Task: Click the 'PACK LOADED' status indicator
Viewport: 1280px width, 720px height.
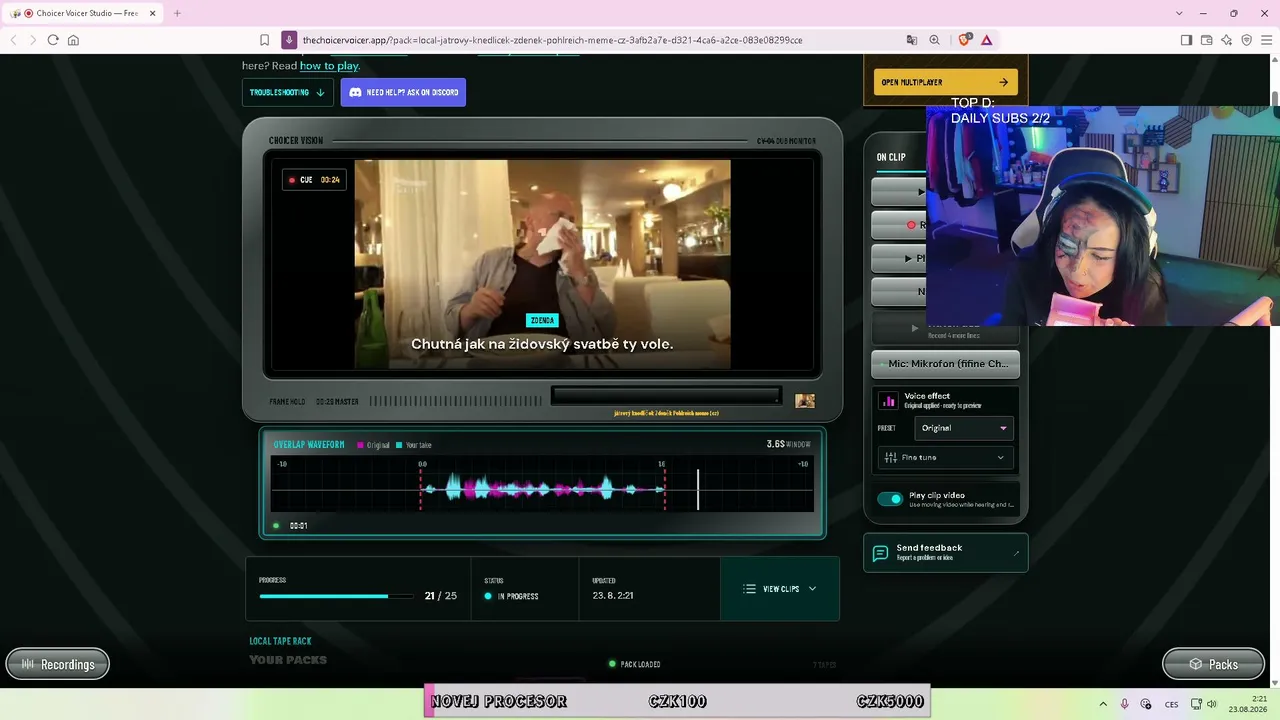Action: [x=635, y=664]
